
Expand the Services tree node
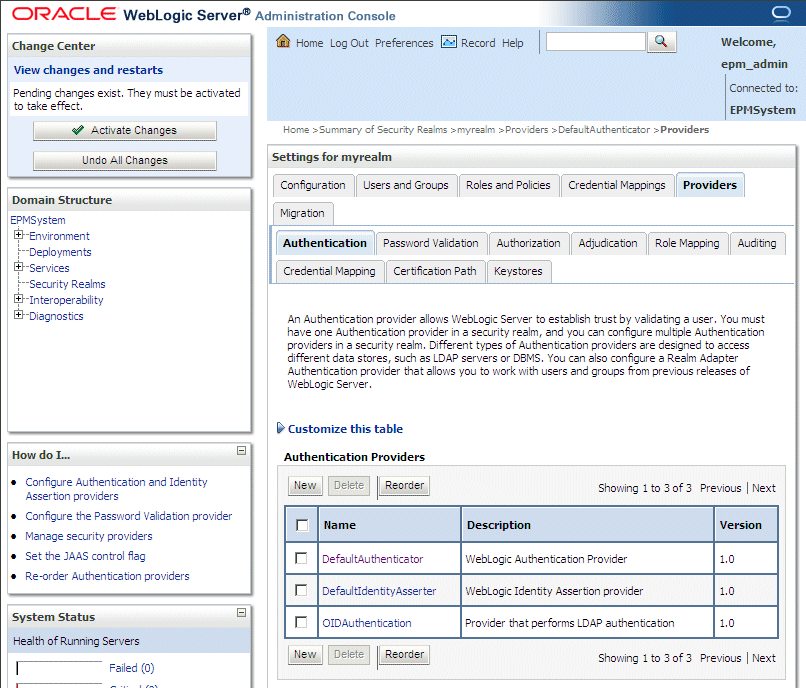(x=19, y=267)
